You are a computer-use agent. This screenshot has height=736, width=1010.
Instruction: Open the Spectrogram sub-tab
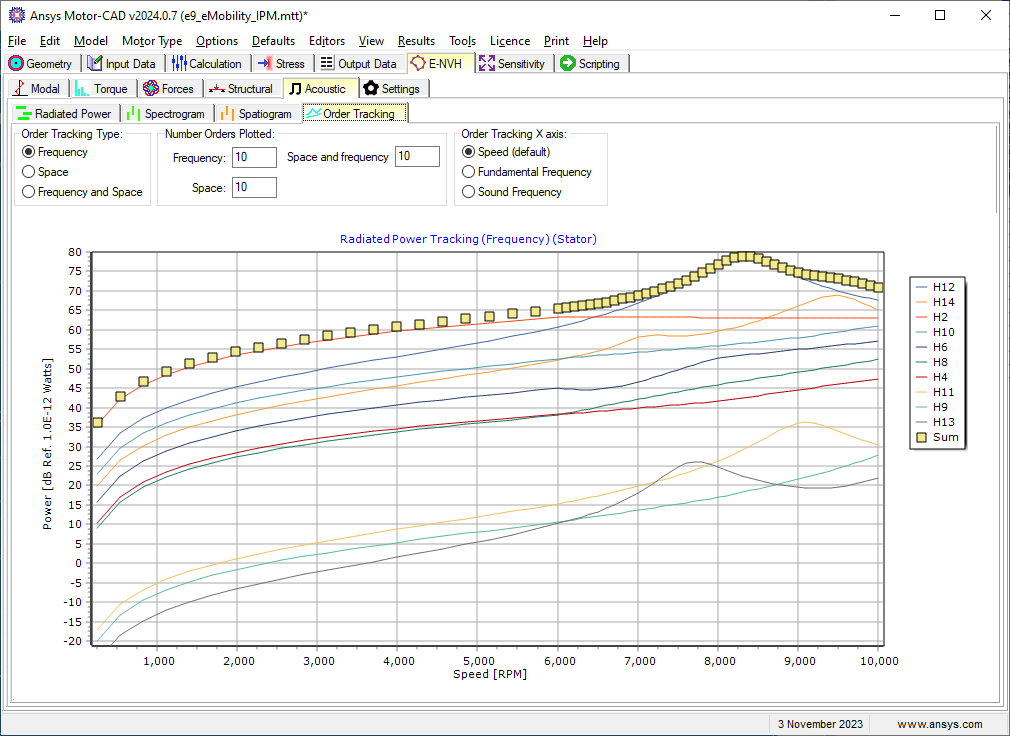tap(167, 113)
